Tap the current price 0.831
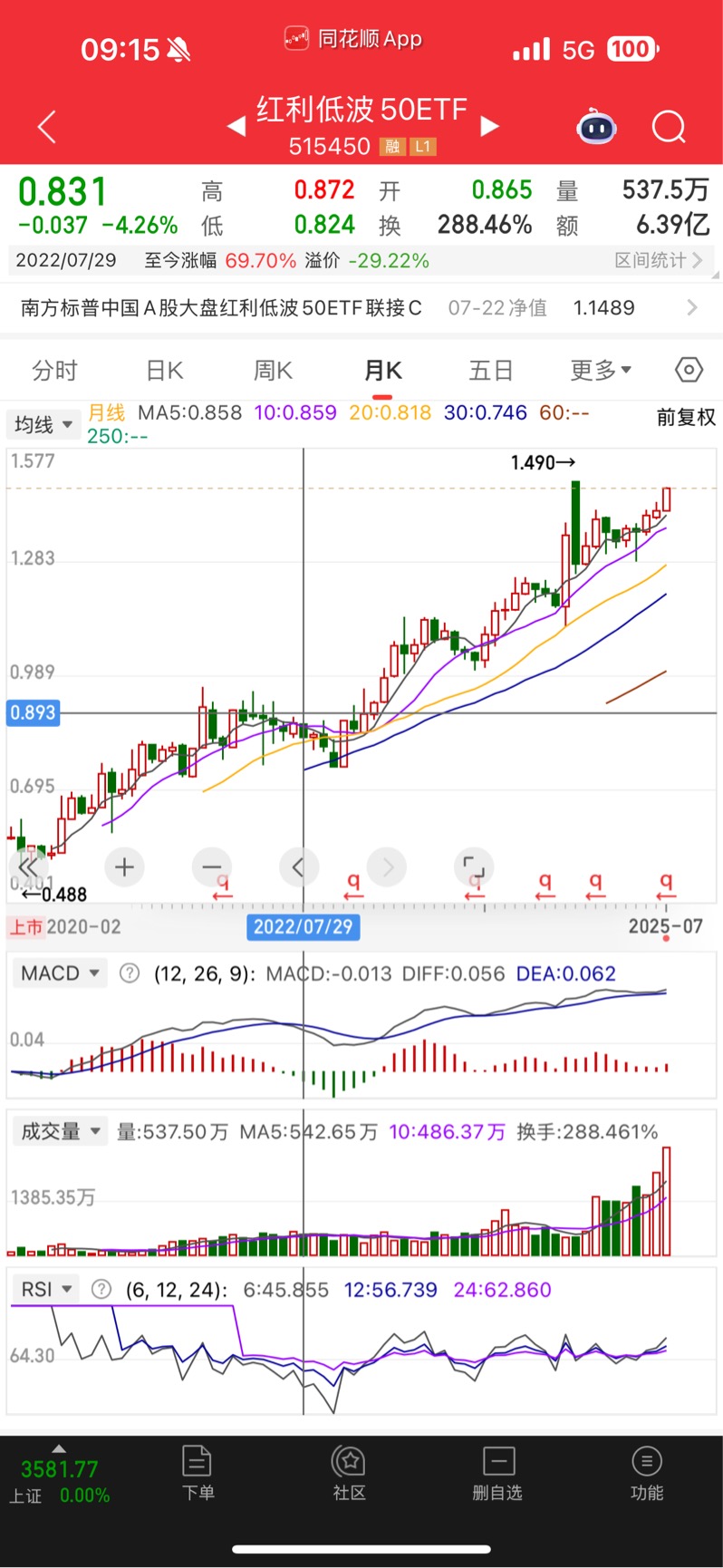Viewport: 723px width, 1568px height. click(63, 192)
